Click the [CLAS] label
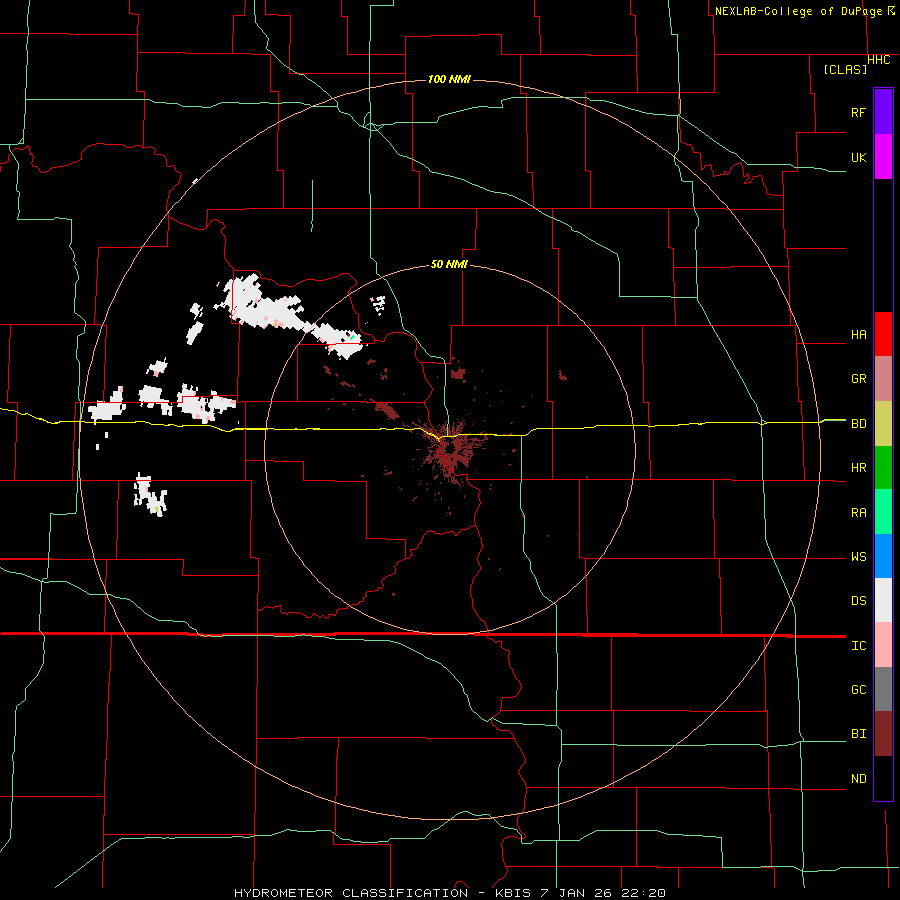Viewport: 900px width, 900px height. [x=845, y=69]
